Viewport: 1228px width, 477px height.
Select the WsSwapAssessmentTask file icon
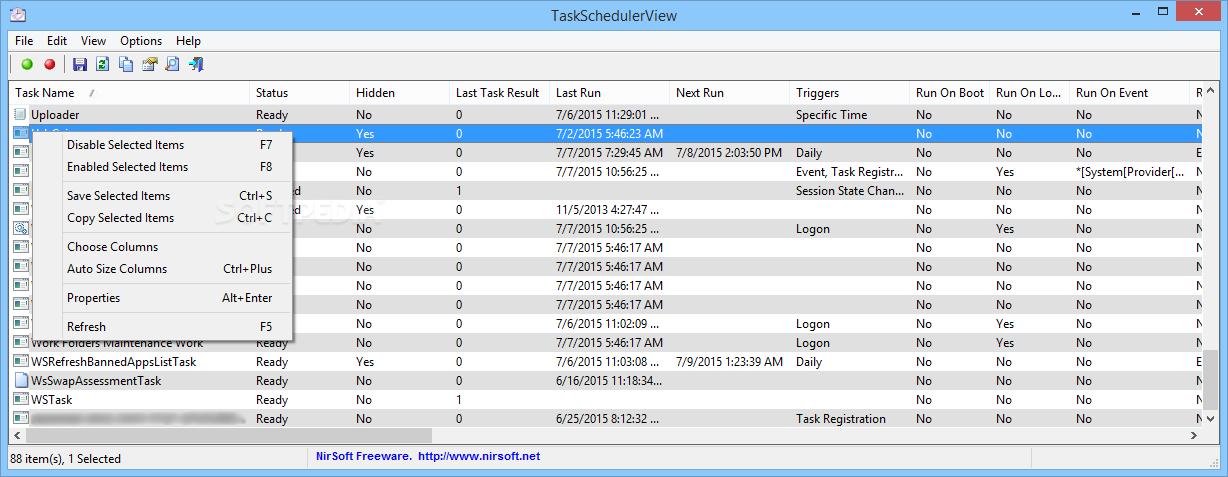point(21,381)
